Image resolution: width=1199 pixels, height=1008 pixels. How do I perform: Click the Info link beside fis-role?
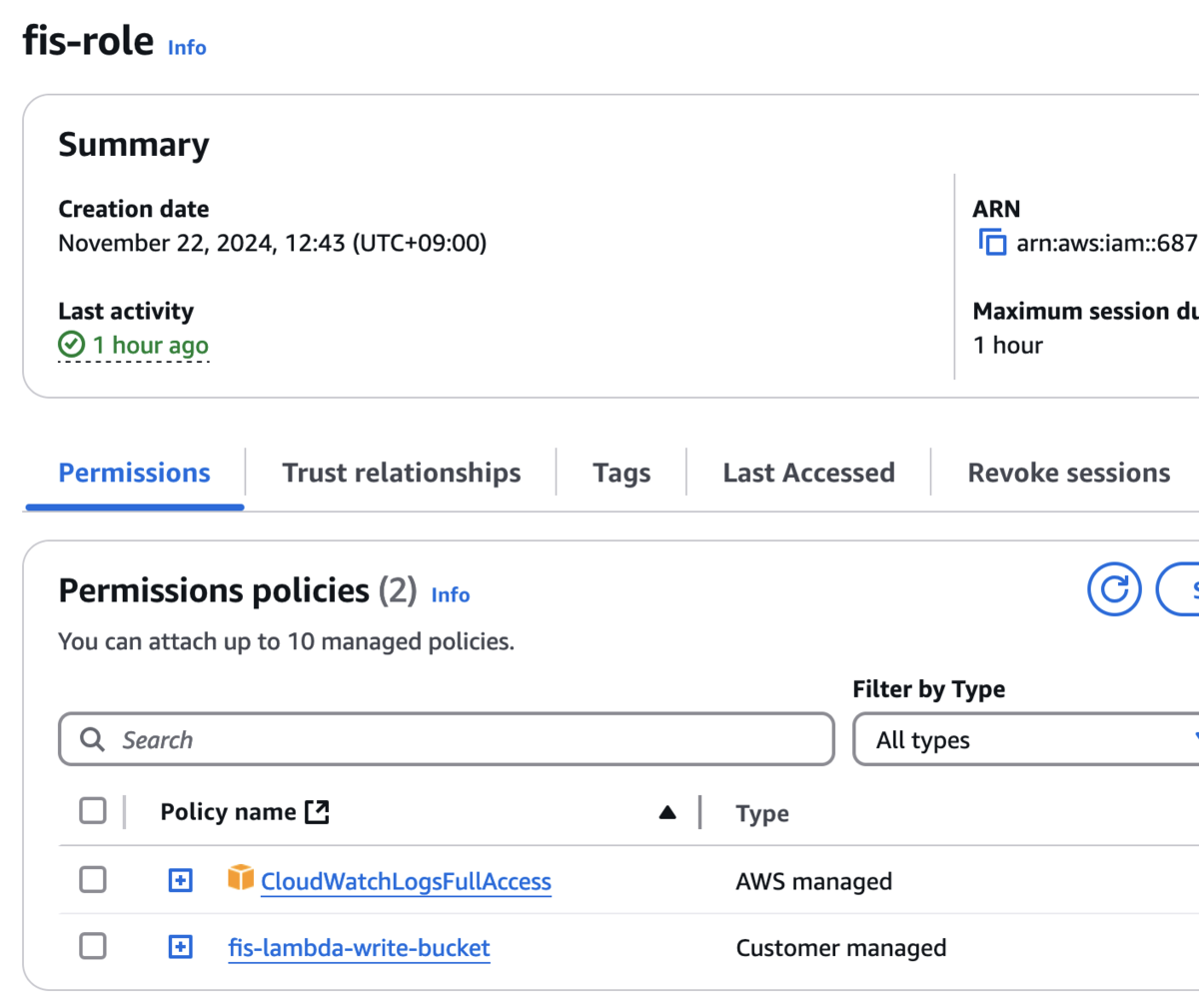187,47
